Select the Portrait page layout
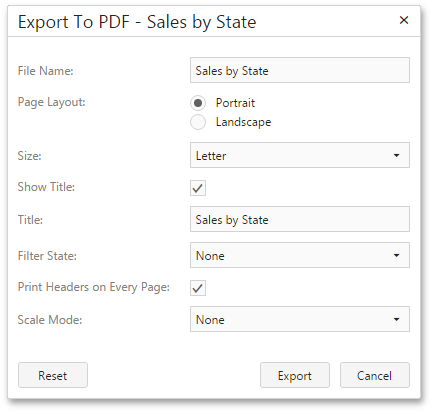 tap(198, 103)
